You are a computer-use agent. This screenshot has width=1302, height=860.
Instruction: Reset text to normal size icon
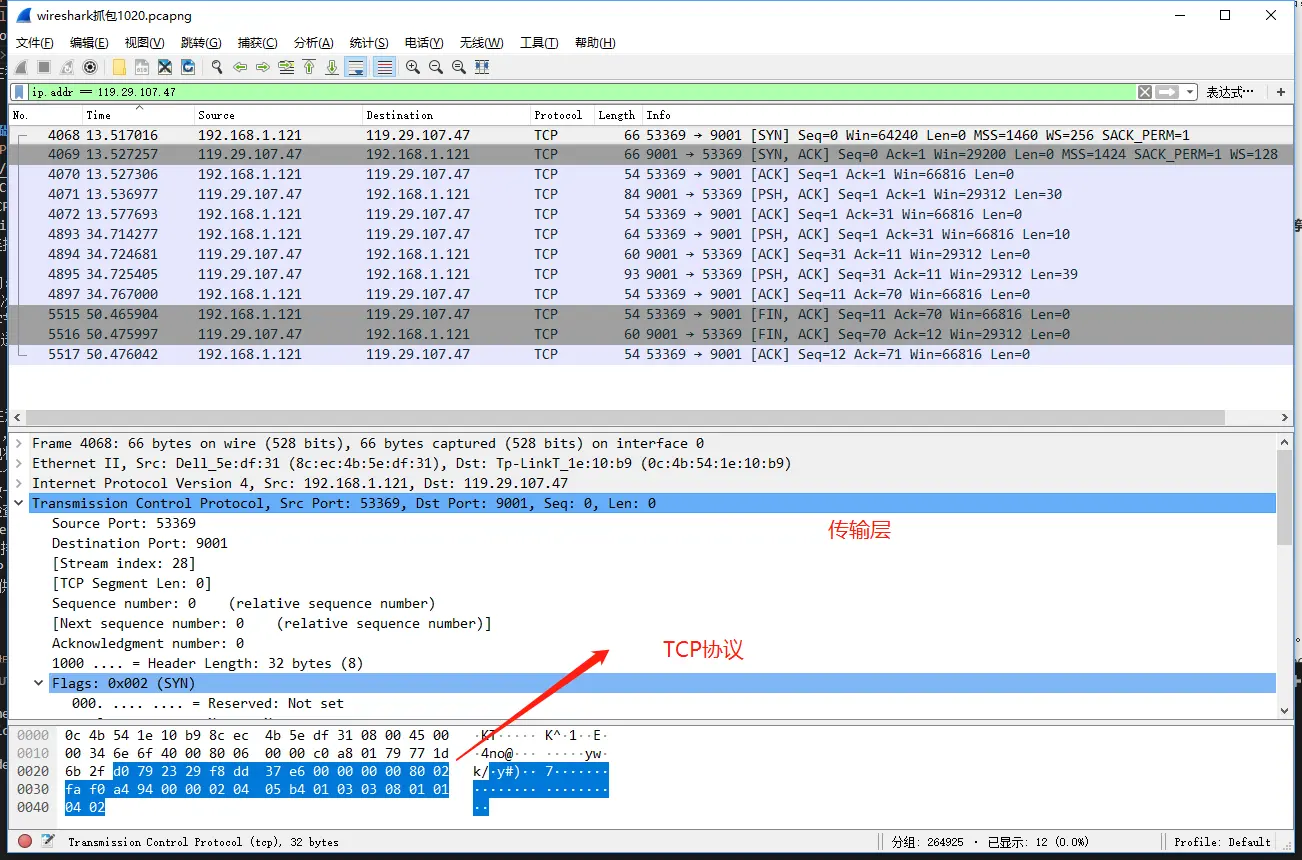(x=459, y=67)
